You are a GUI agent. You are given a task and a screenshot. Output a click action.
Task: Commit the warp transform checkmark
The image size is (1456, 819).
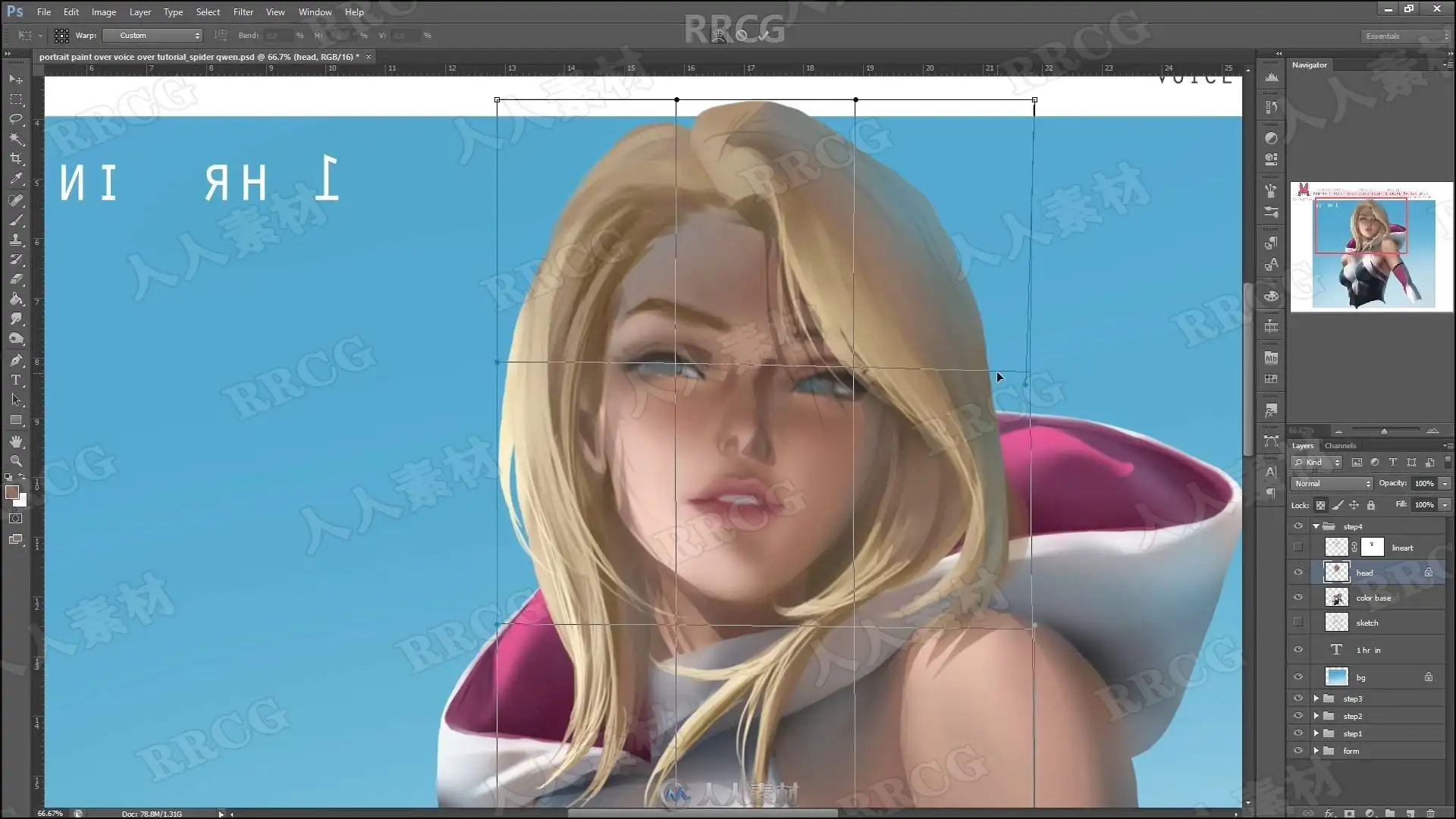tap(764, 35)
